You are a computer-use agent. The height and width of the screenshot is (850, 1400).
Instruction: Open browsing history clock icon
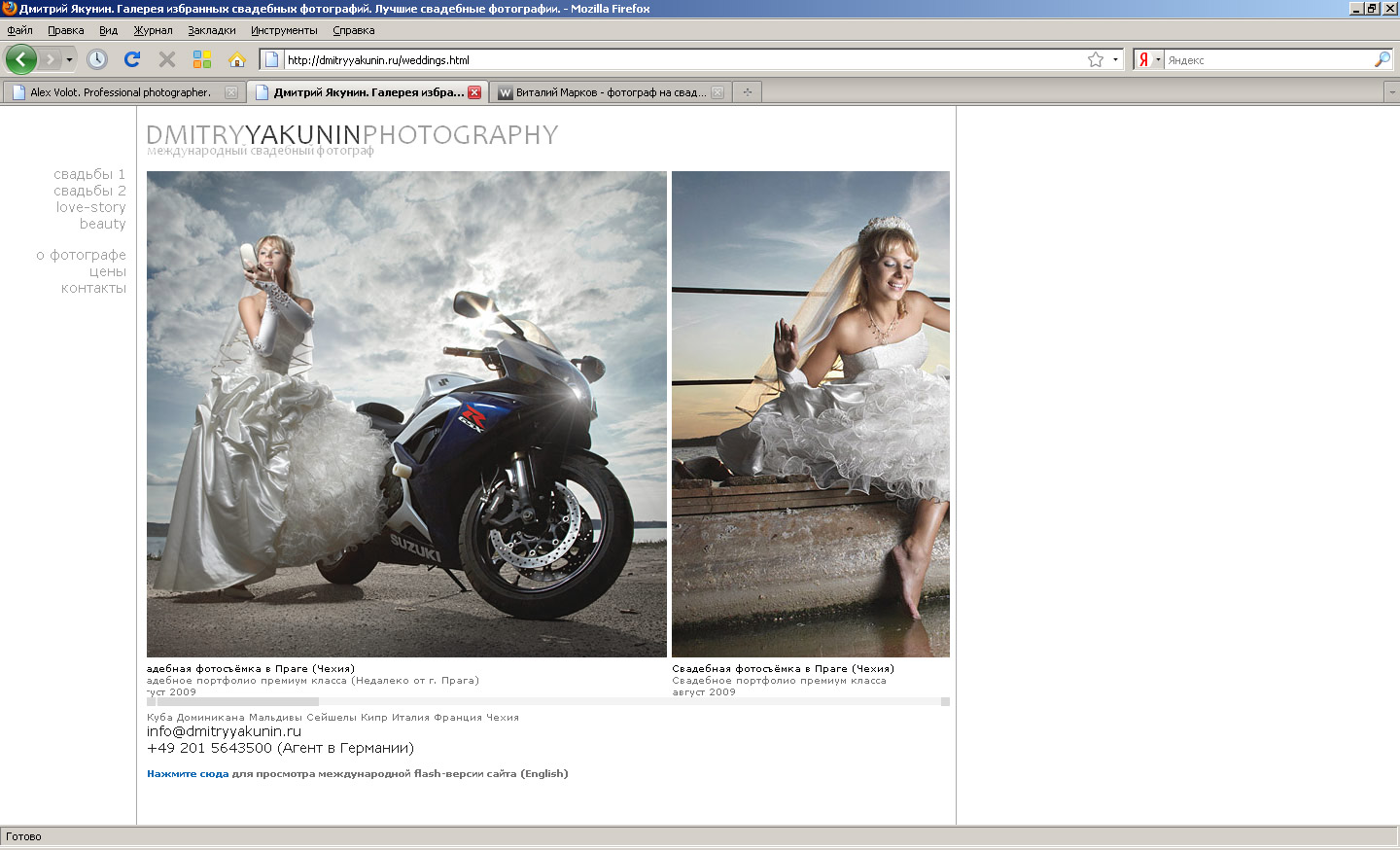97,59
